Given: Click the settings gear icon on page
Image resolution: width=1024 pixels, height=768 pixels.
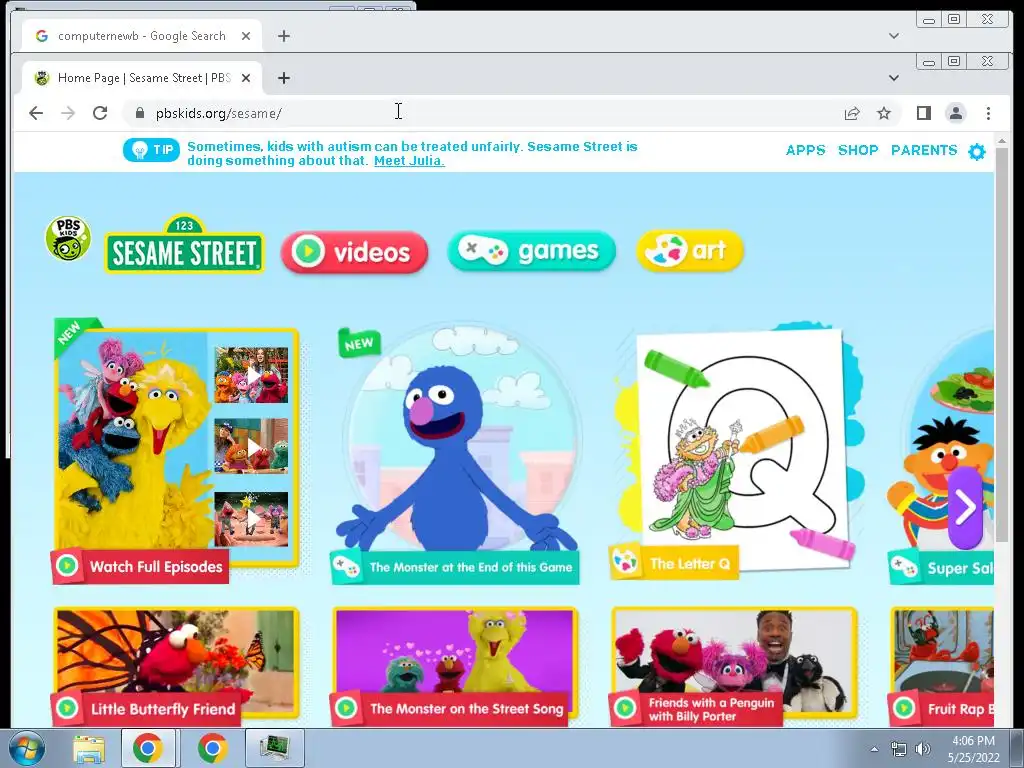Looking at the screenshot, I should pos(976,152).
